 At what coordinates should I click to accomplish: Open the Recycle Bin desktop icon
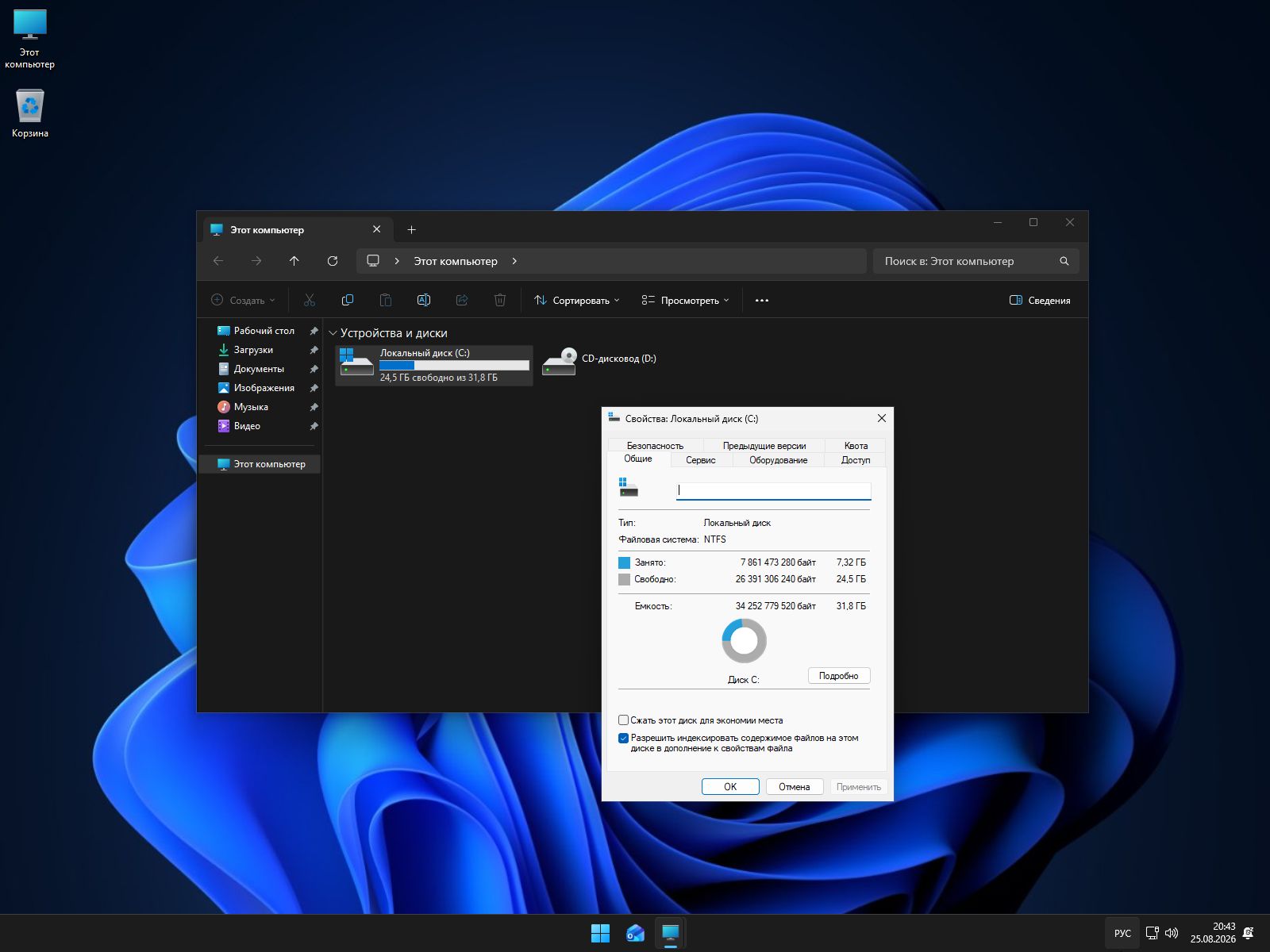click(x=30, y=113)
